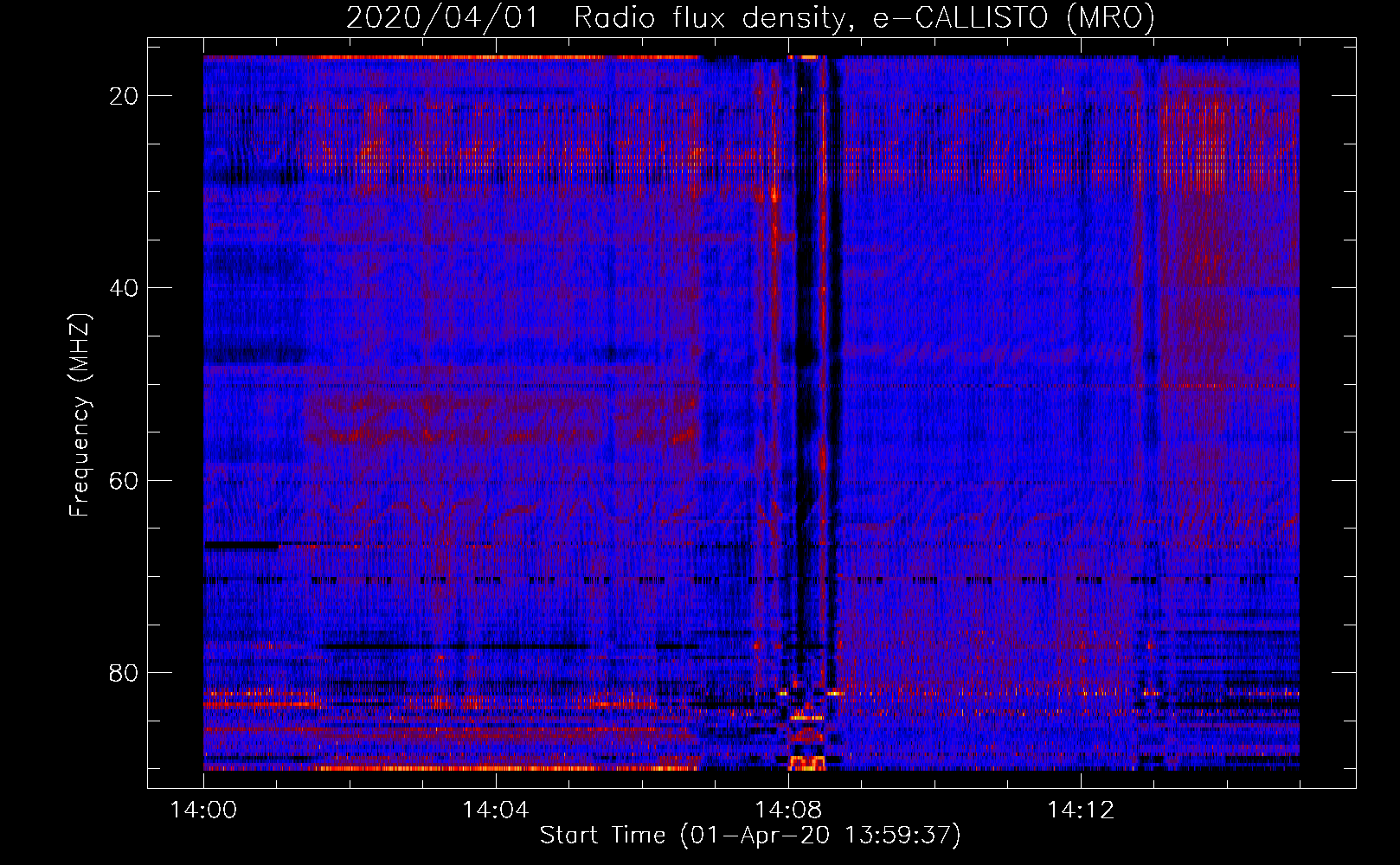Click the '80' frequency tick label
The image size is (1400, 865).
pyautogui.click(x=124, y=672)
